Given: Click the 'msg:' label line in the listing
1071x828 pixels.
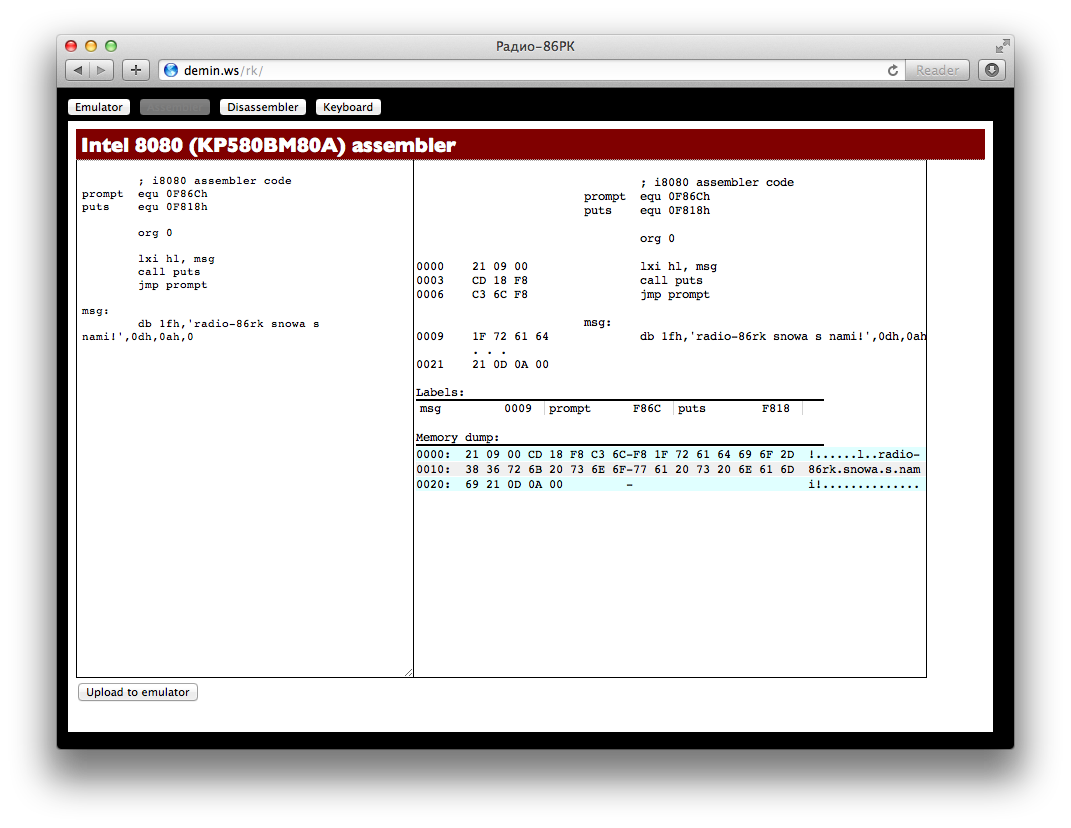Looking at the screenshot, I should 598,322.
